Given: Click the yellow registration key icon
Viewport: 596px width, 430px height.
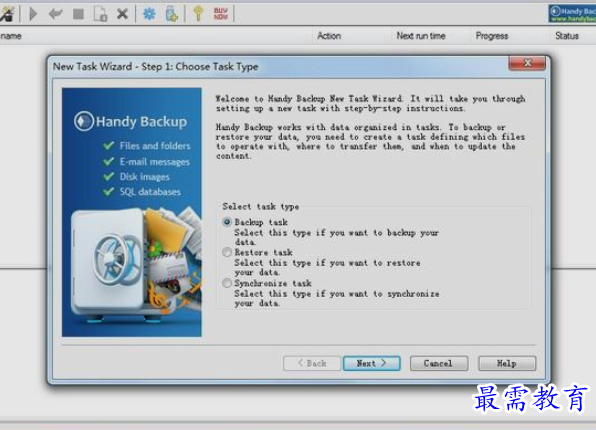Looking at the screenshot, I should pyautogui.click(x=198, y=14).
